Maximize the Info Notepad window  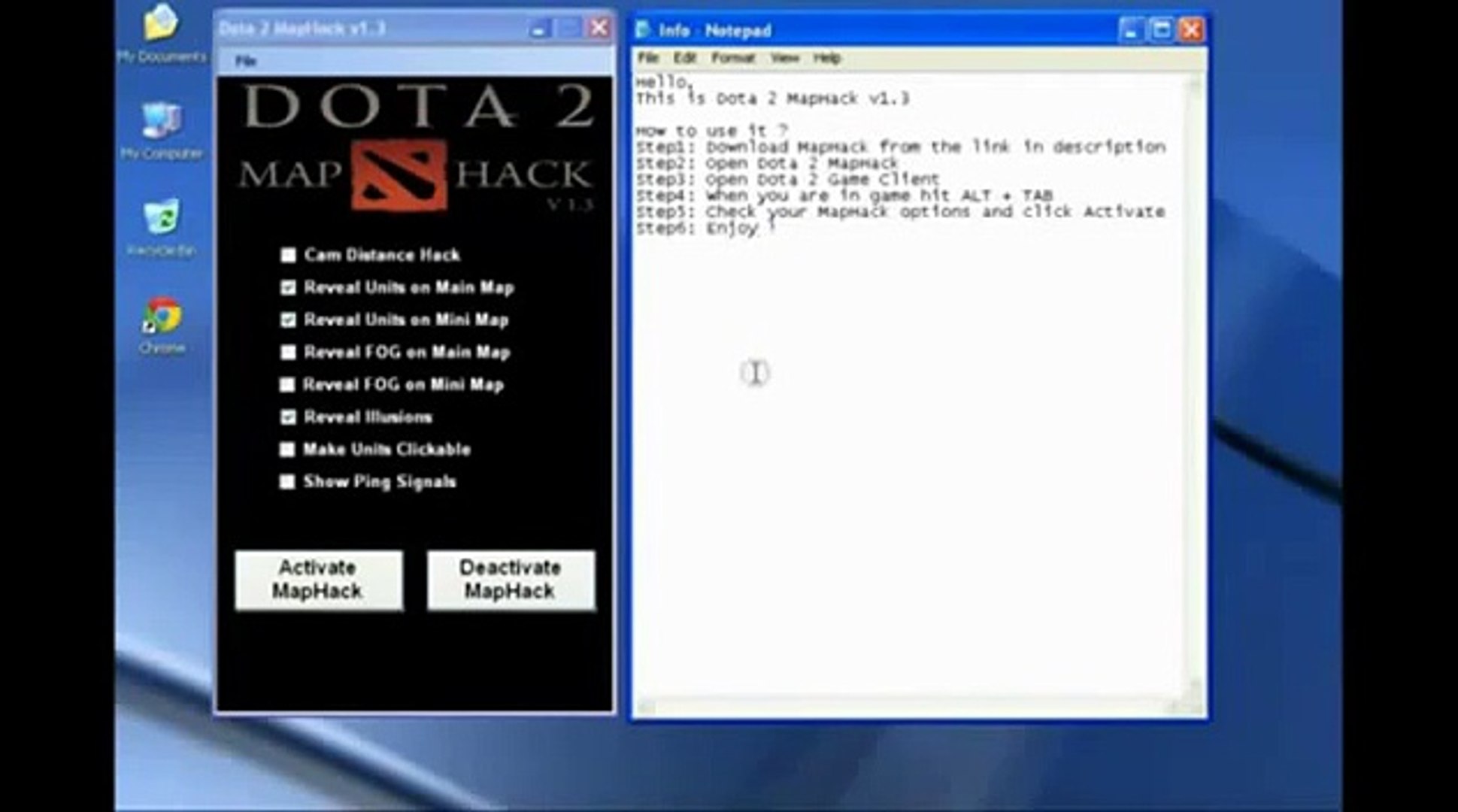1161,30
